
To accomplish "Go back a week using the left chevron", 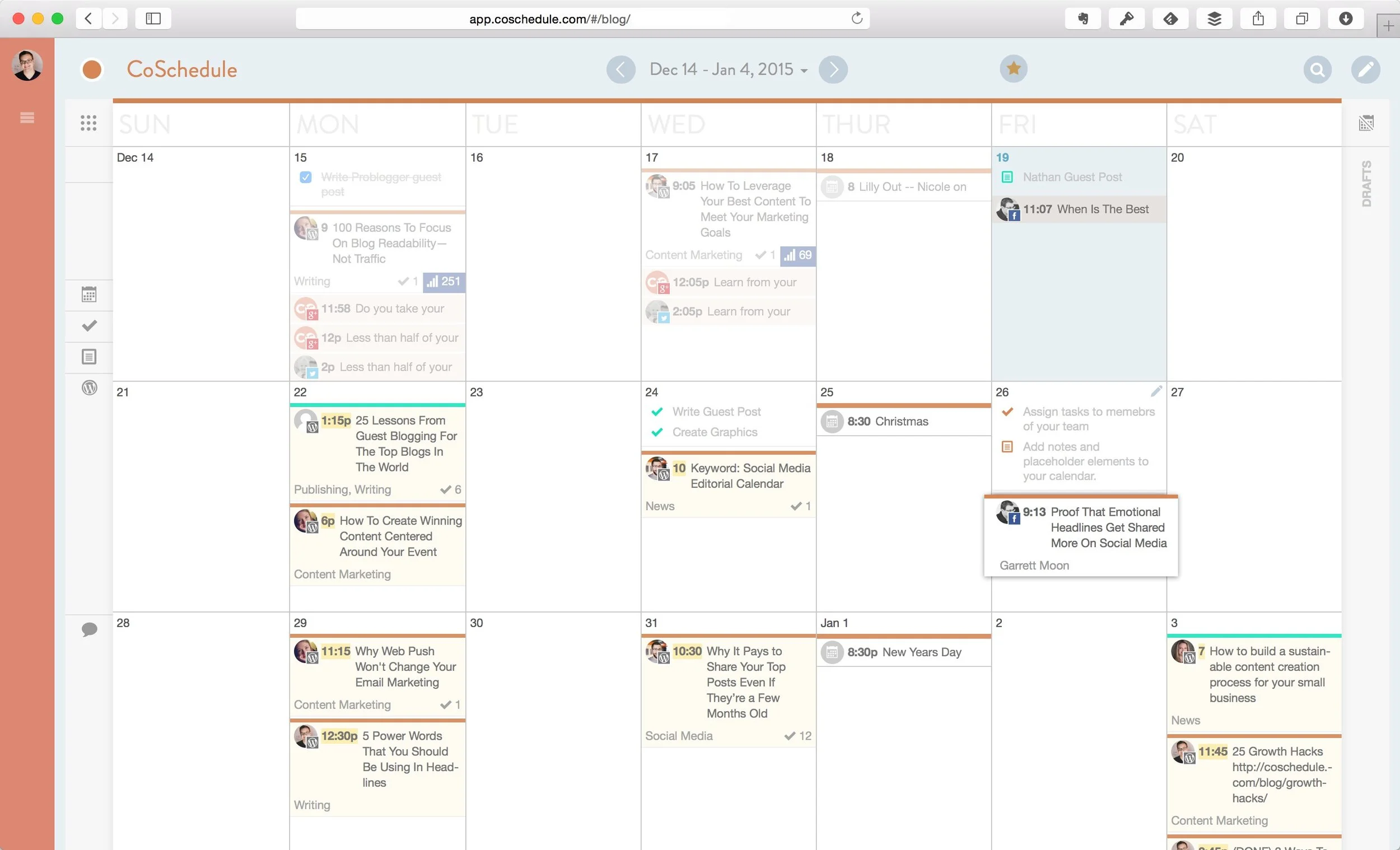I will [x=621, y=69].
